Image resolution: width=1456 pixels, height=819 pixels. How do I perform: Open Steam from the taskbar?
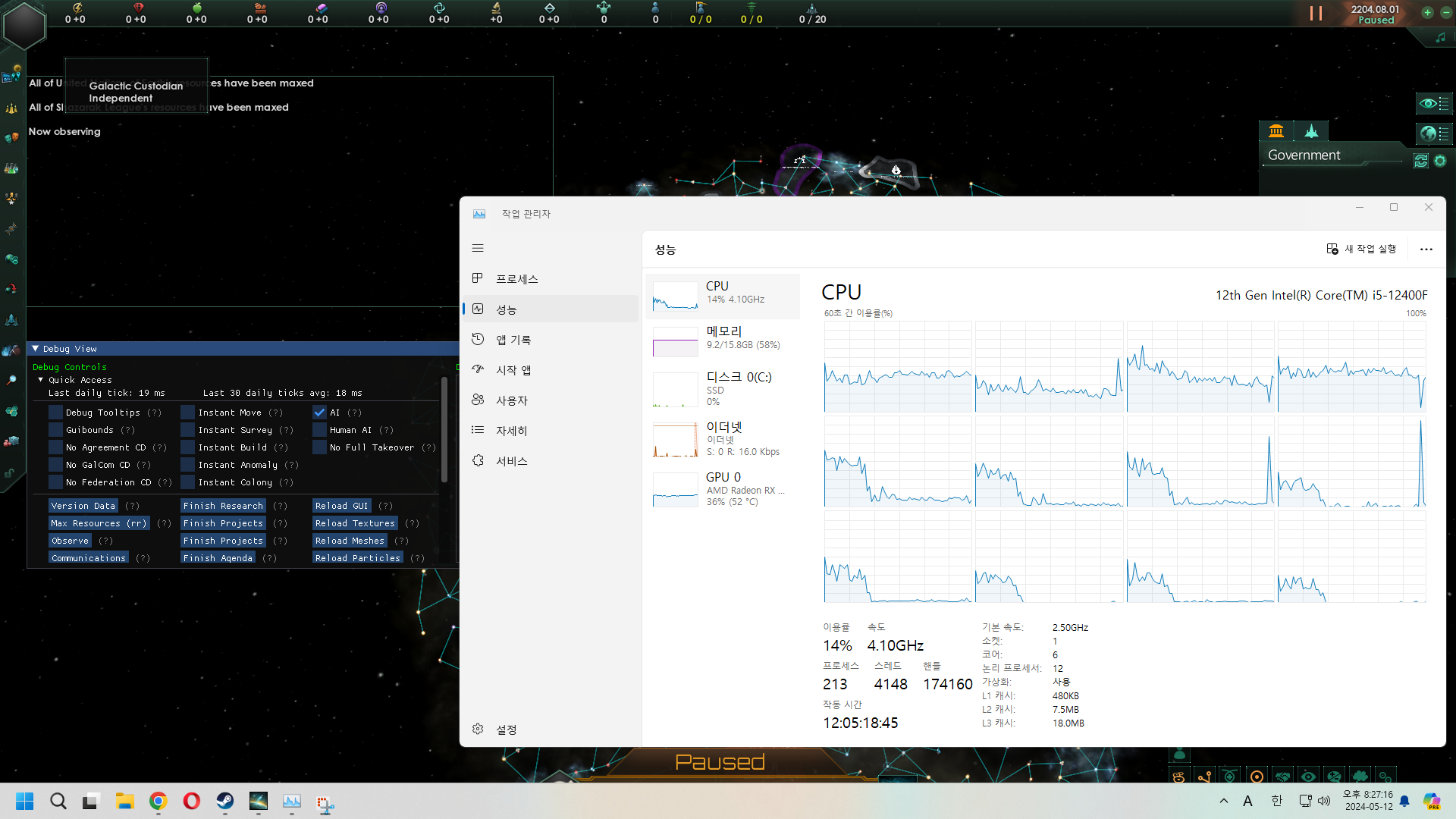click(x=225, y=801)
